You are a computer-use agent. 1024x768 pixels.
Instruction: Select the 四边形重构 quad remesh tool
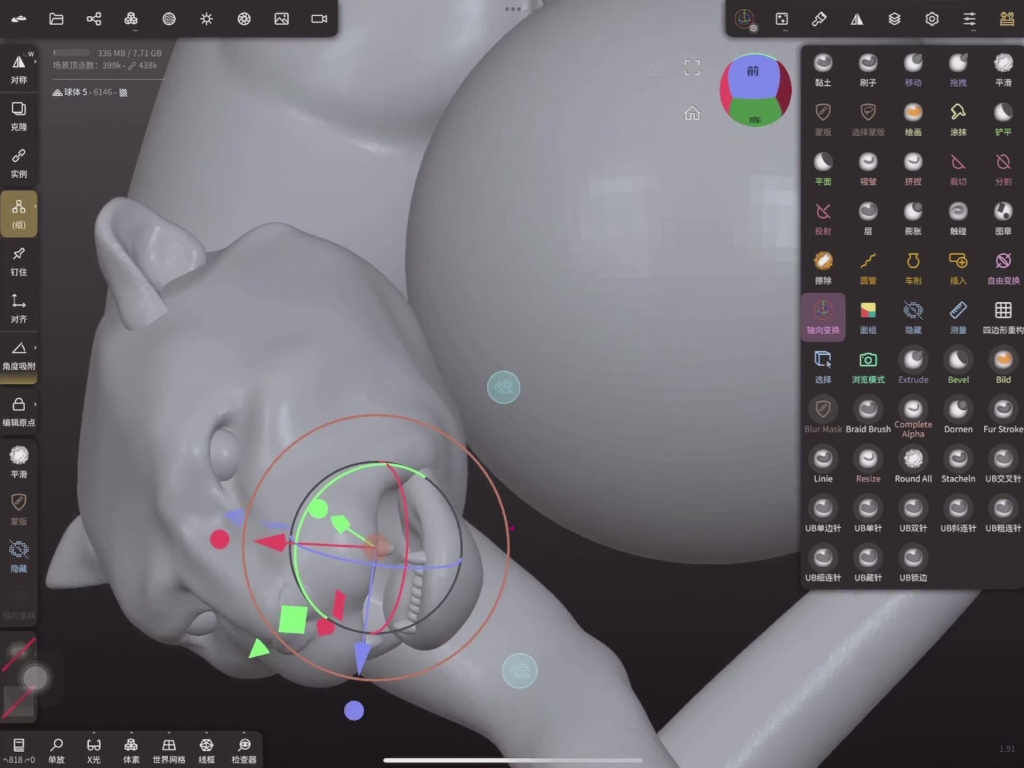tap(1003, 317)
